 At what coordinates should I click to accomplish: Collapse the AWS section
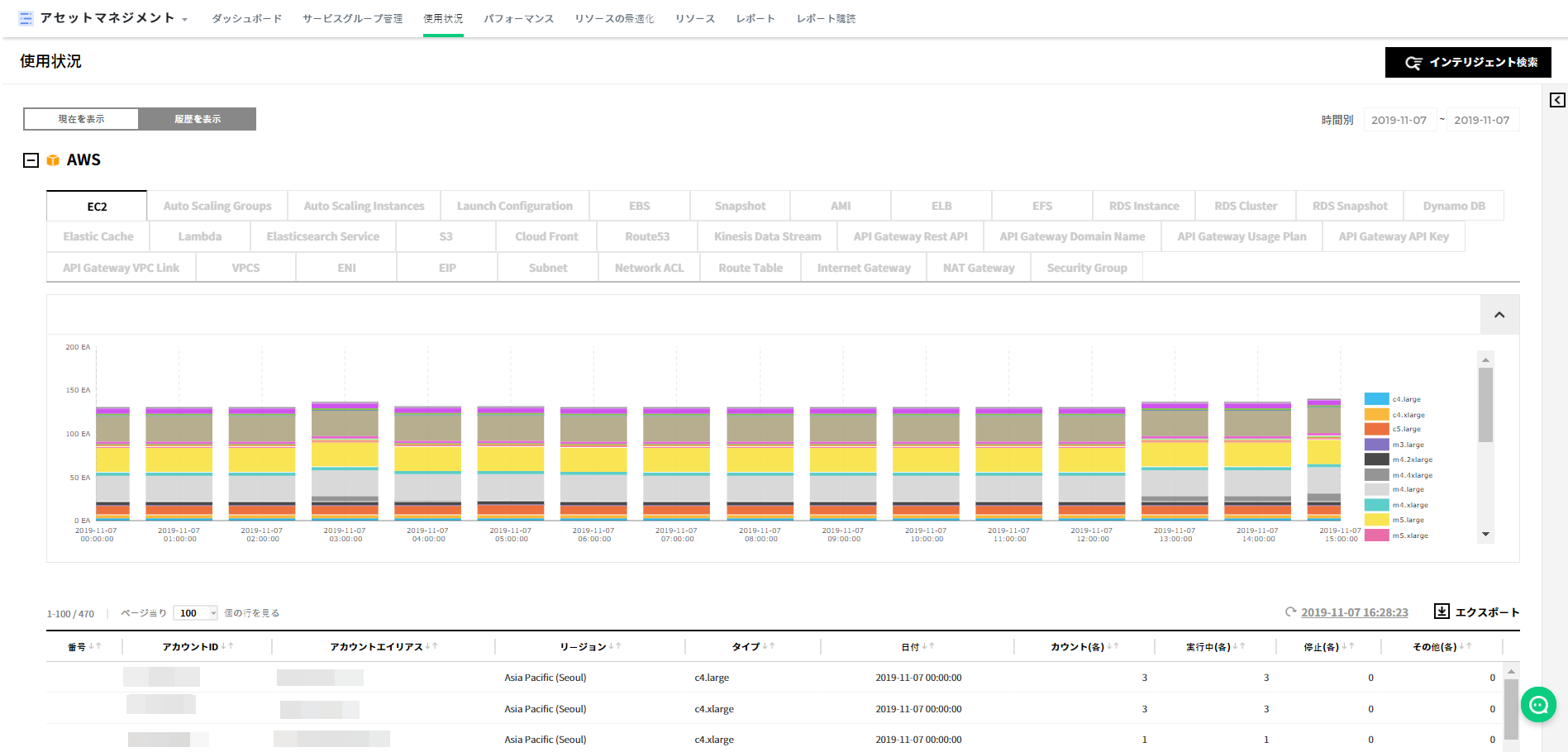point(31,160)
